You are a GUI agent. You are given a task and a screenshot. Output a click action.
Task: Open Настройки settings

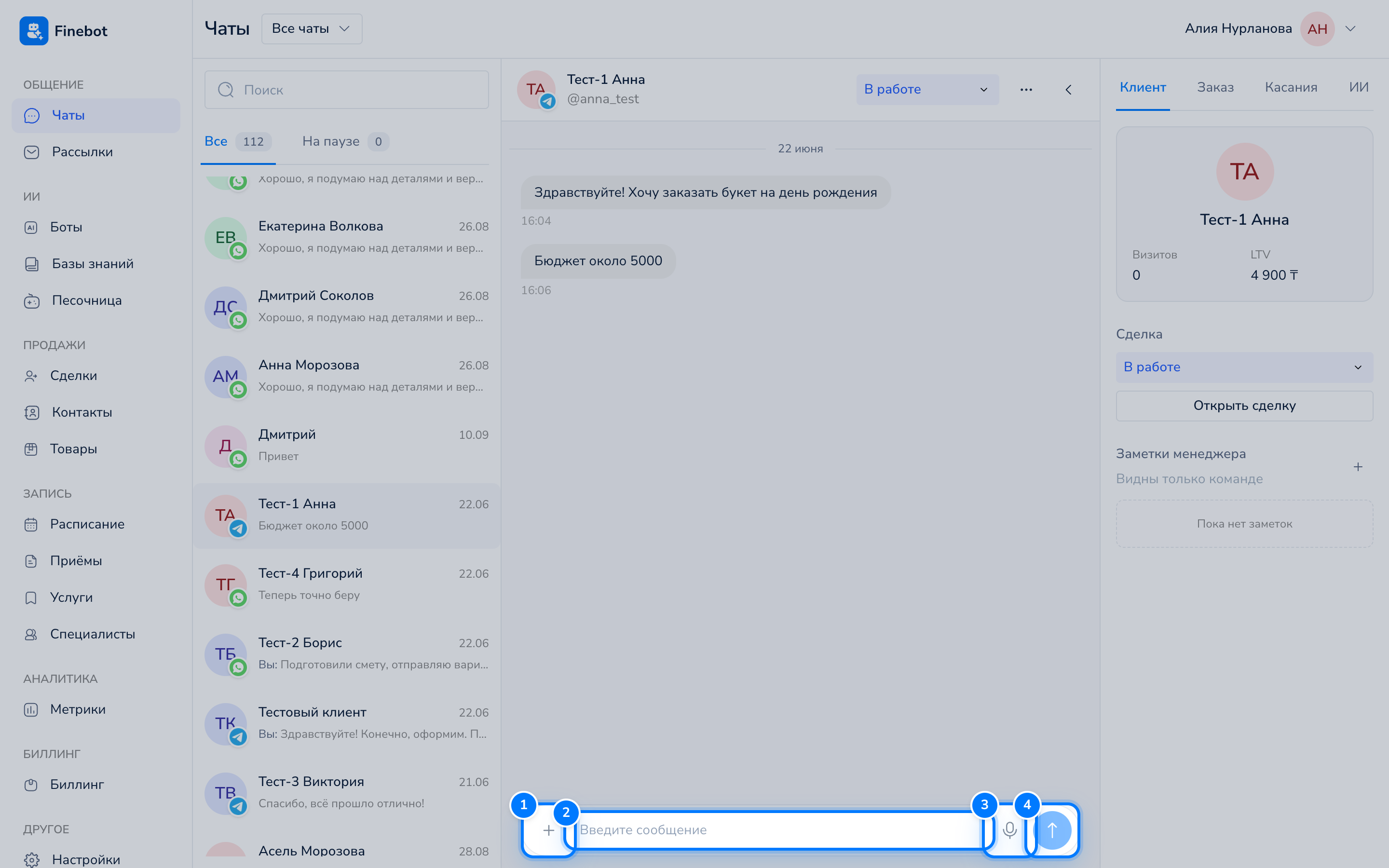click(x=96, y=859)
